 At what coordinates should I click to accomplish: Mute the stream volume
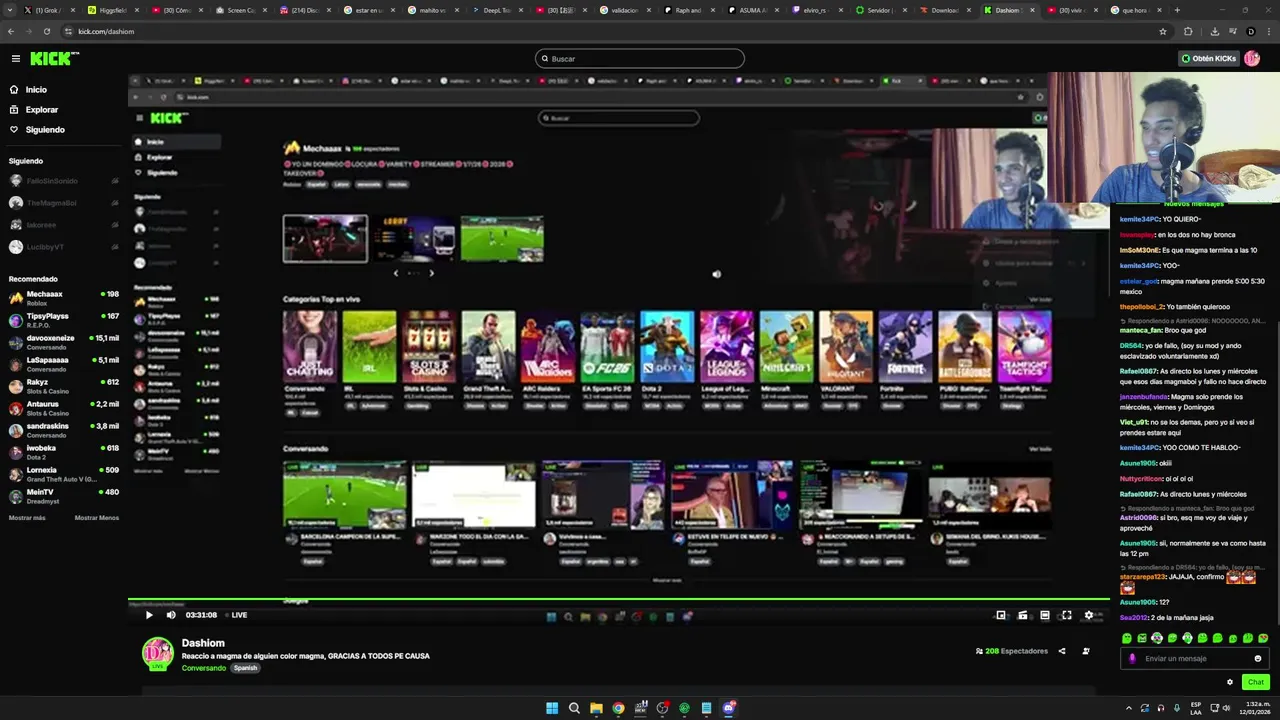point(171,615)
